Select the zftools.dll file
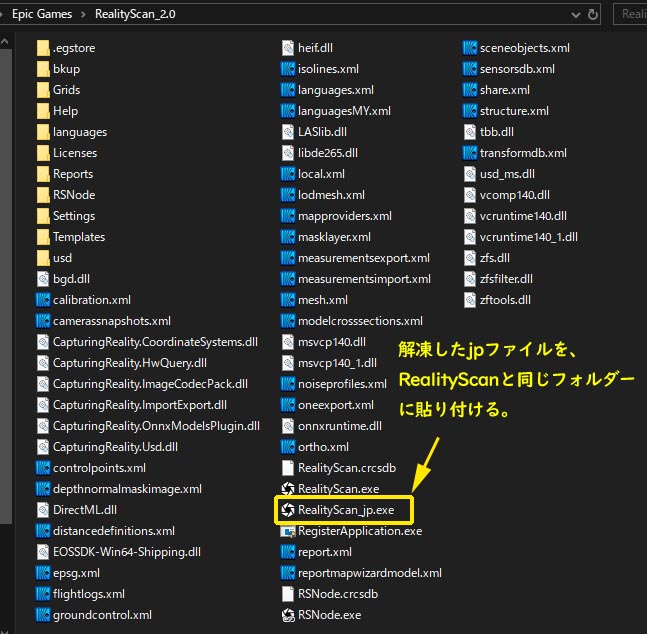The width and height of the screenshot is (647, 634). (505, 300)
